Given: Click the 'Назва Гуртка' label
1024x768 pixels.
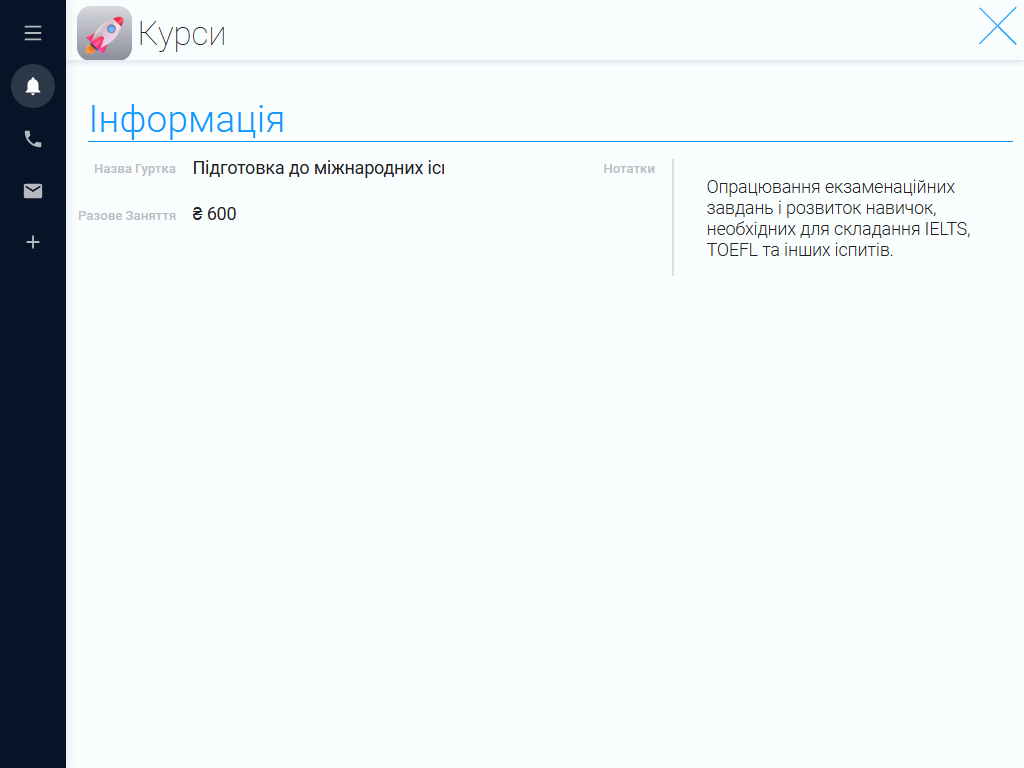Looking at the screenshot, I should point(135,169).
